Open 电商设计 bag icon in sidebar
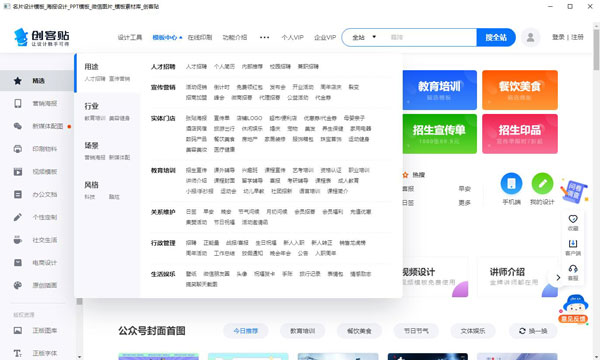The height and width of the screenshot is (360, 600). [x=18, y=262]
